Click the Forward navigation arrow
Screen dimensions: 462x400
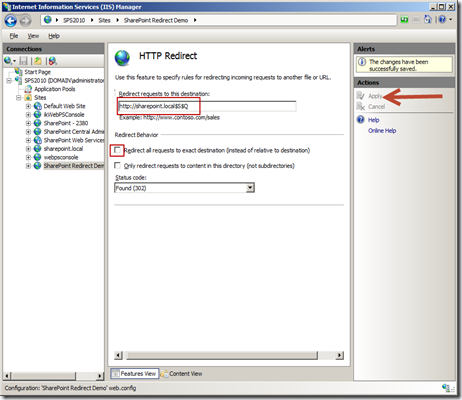click(25, 21)
